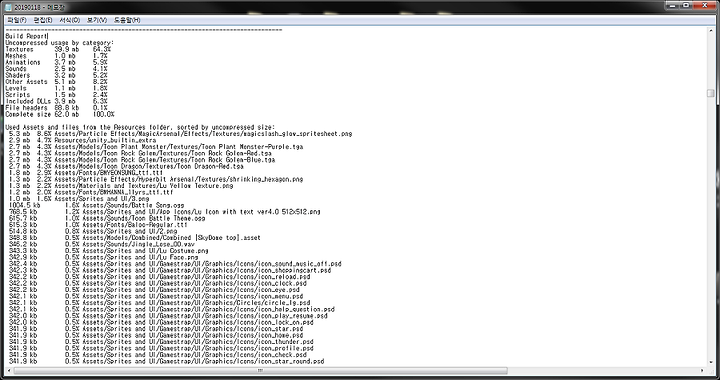Click the icon_sound_music_off.psd line
Screen dimensions: 720x380
click(175, 264)
